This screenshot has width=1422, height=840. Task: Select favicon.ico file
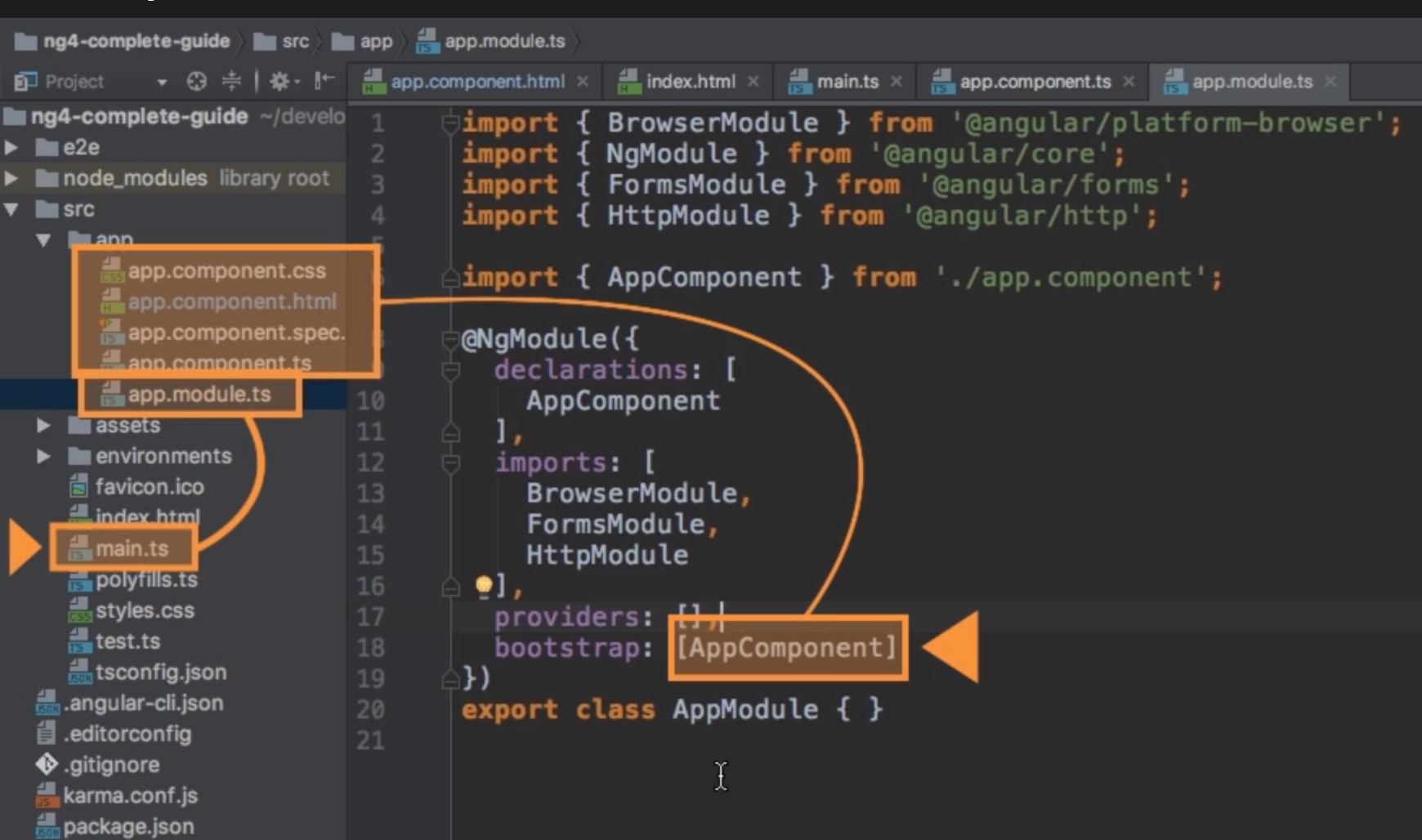(x=149, y=487)
